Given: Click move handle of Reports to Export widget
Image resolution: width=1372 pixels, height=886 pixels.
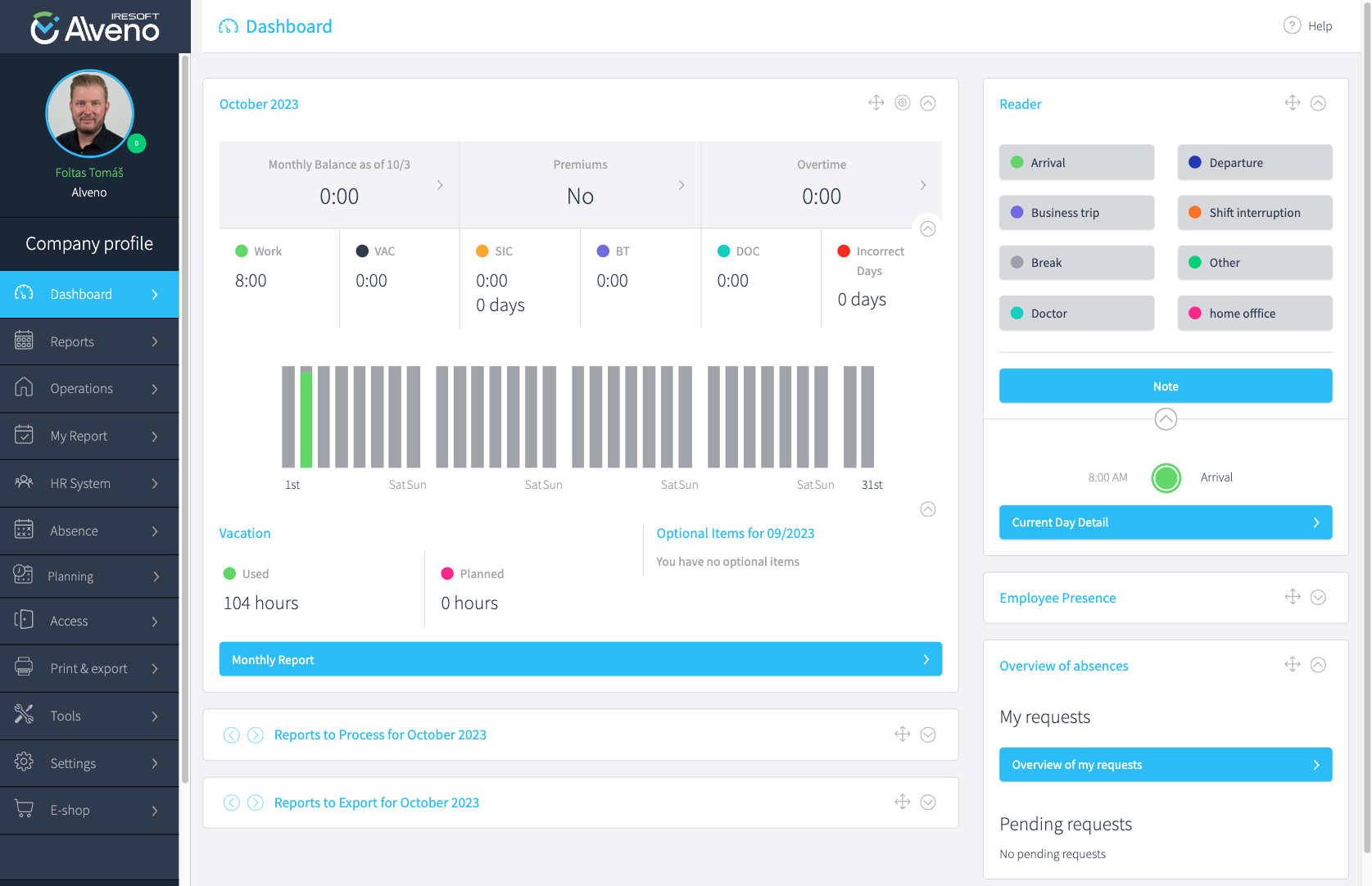Looking at the screenshot, I should 903,802.
